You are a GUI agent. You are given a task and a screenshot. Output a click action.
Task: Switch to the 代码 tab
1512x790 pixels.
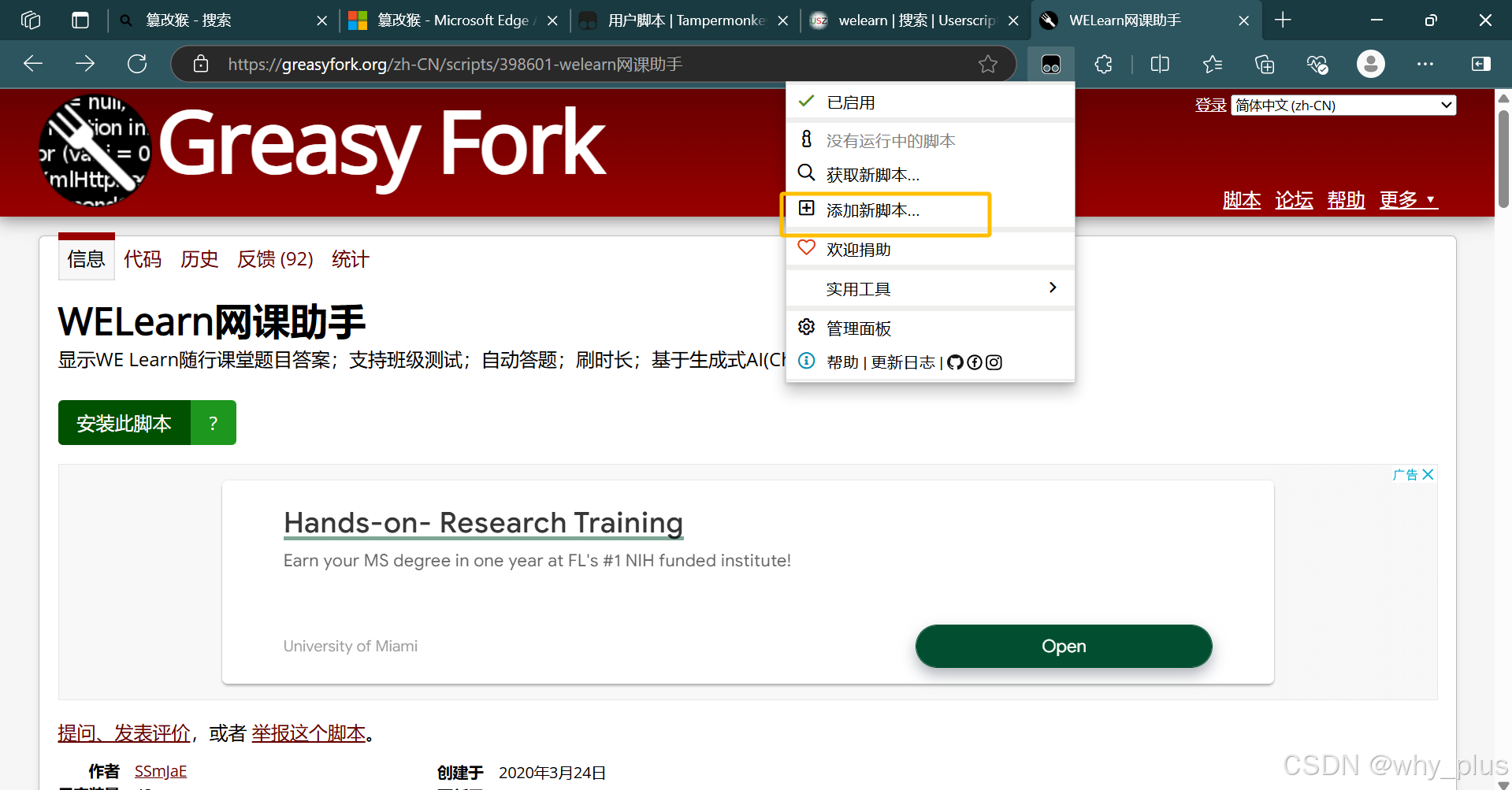[143, 259]
